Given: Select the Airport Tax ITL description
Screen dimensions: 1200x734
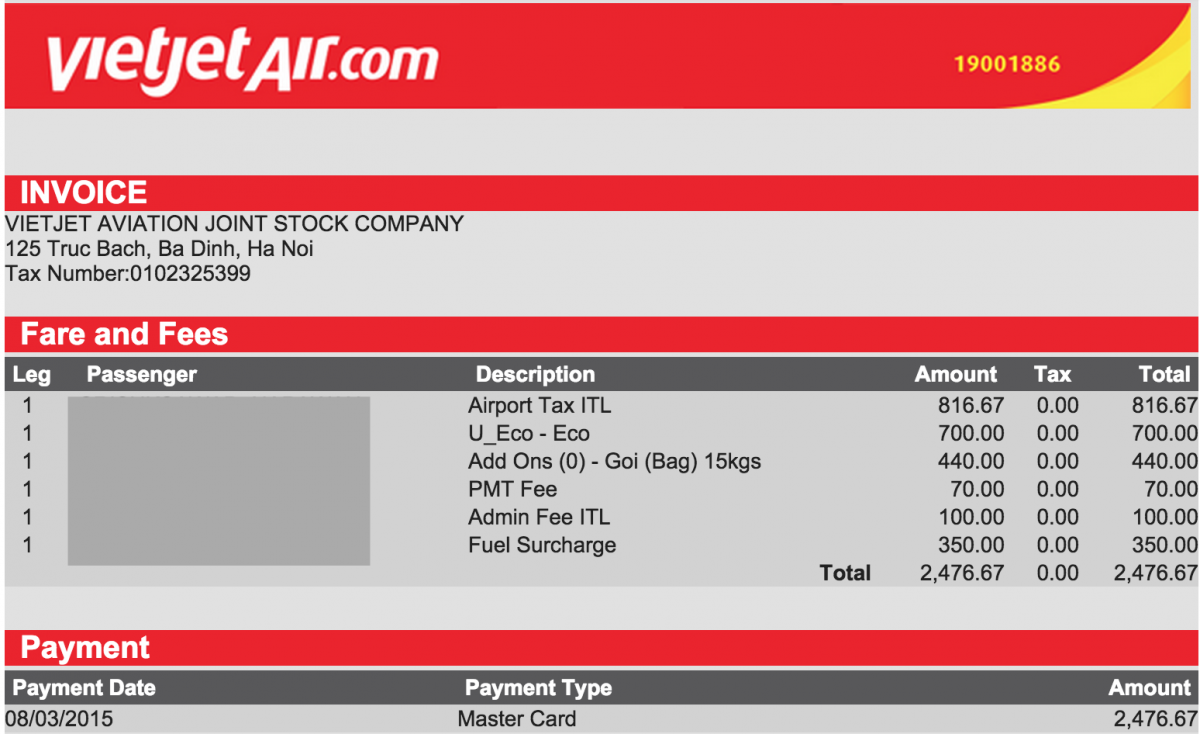Looking at the screenshot, I should [539, 406].
